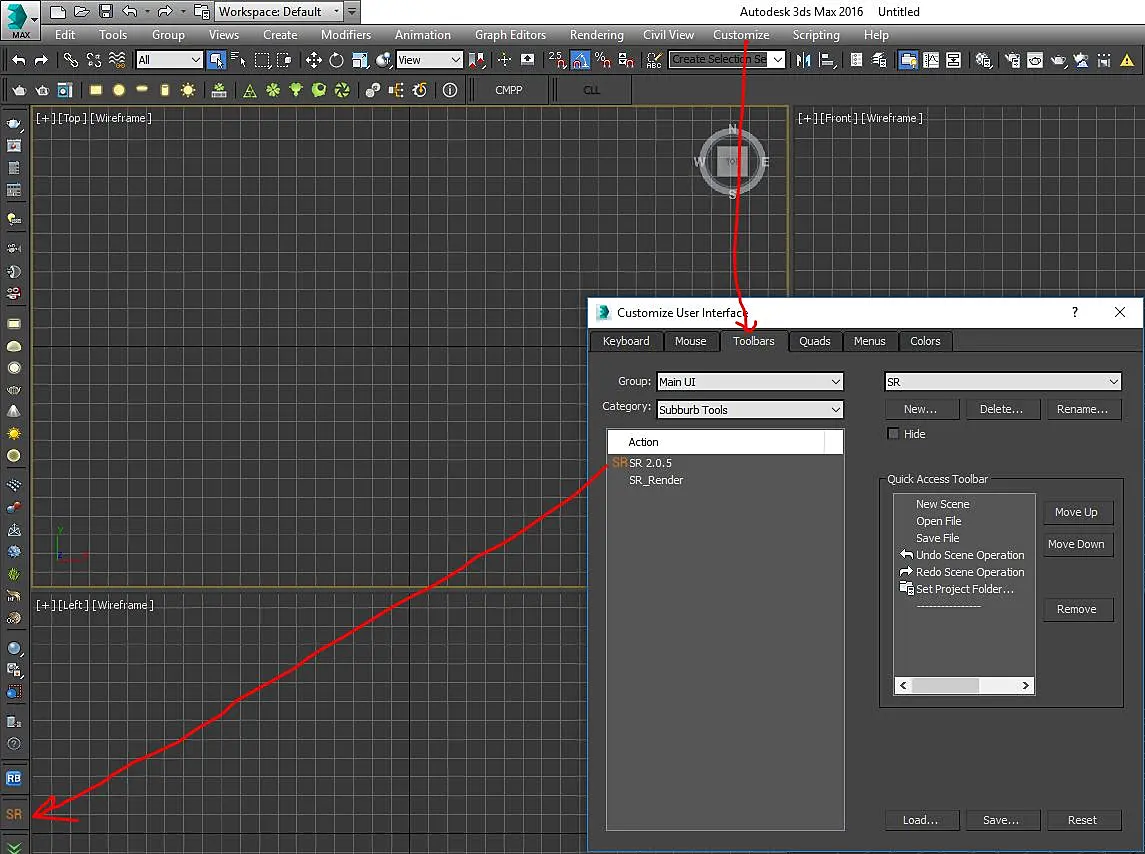Open the Graph Editors menu

tap(510, 34)
